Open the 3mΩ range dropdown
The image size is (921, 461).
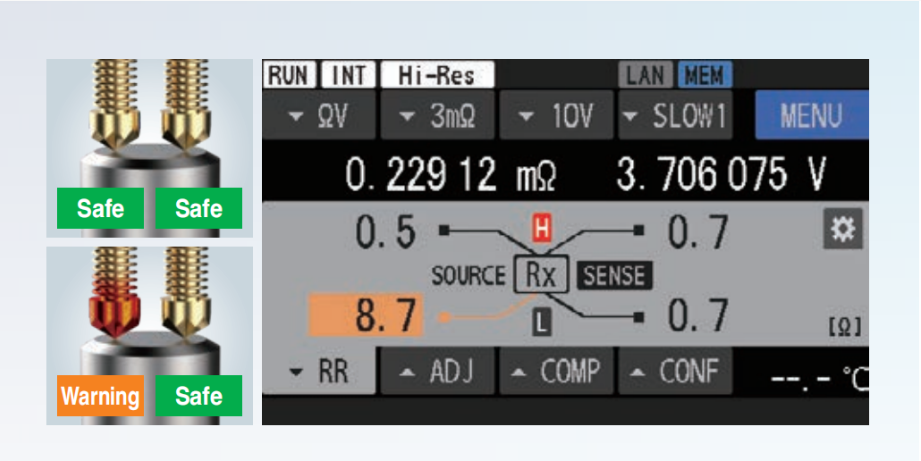tap(438, 115)
